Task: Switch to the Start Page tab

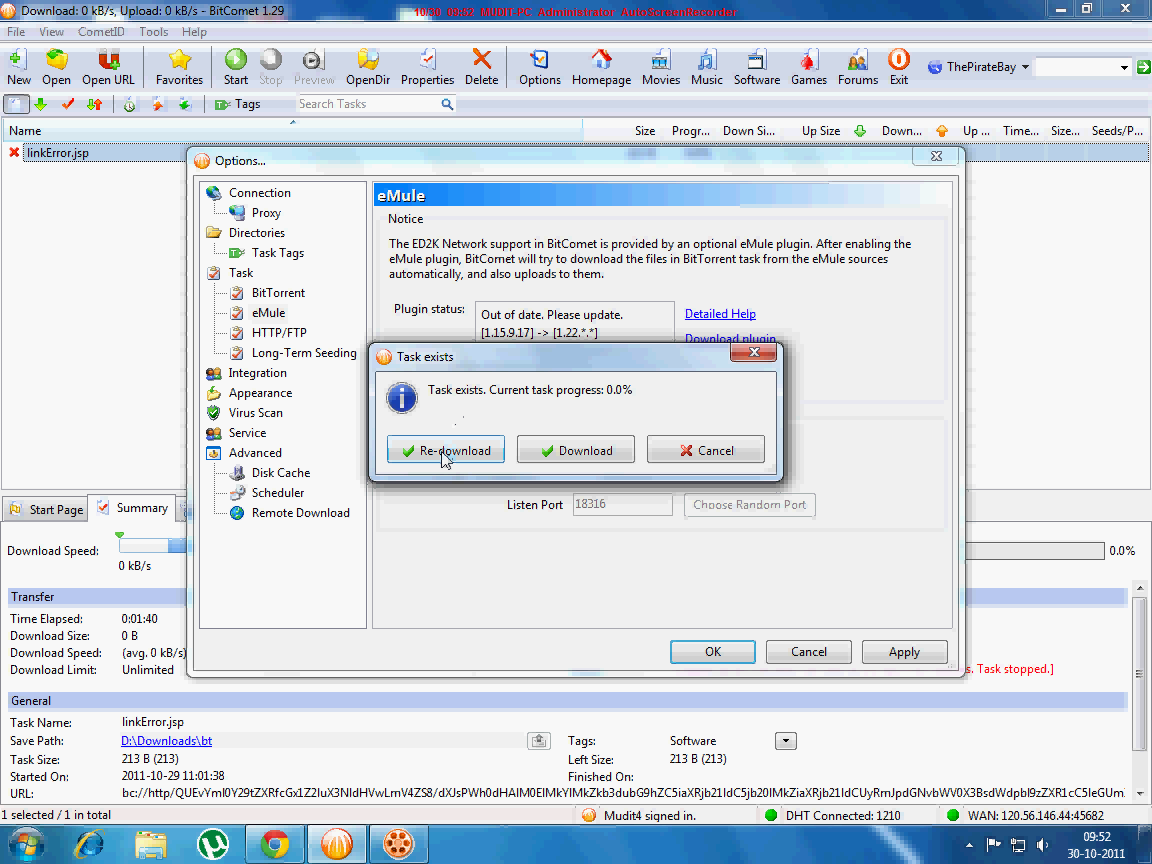Action: point(47,509)
